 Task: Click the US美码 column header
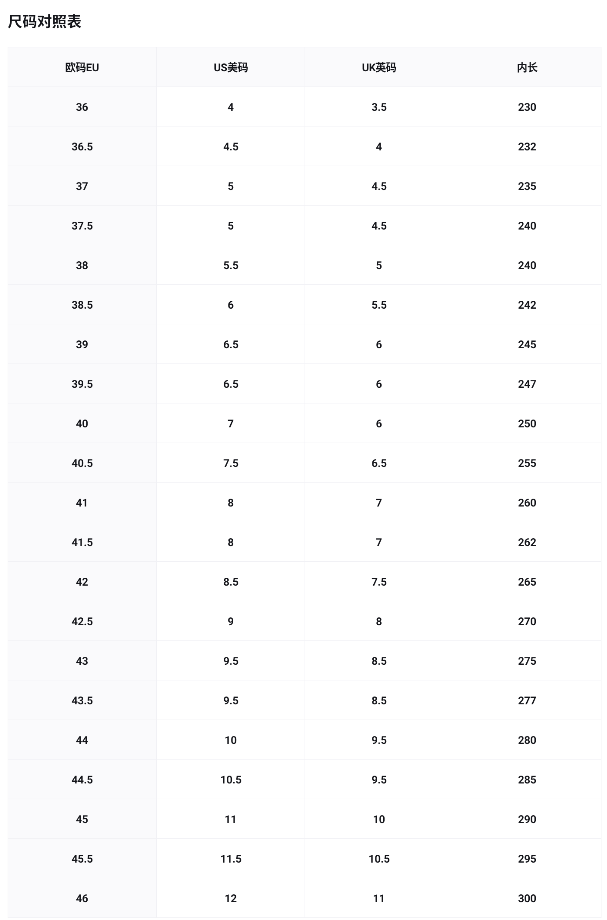click(x=230, y=67)
